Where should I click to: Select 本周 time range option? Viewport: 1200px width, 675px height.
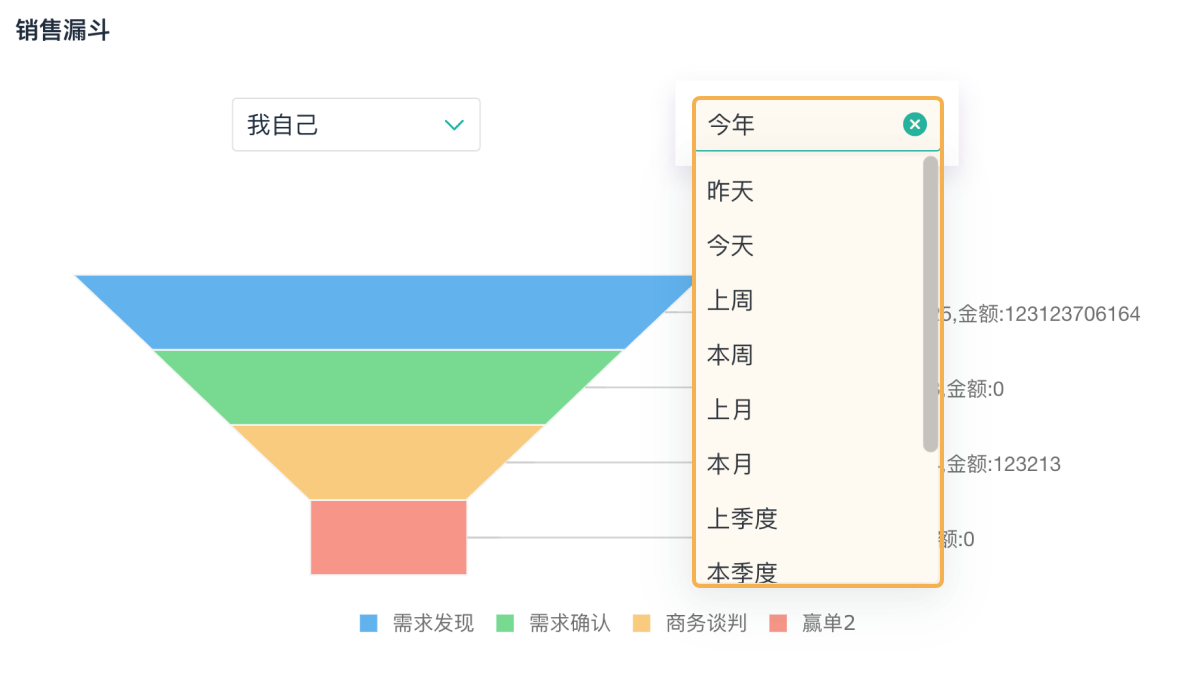click(x=730, y=355)
